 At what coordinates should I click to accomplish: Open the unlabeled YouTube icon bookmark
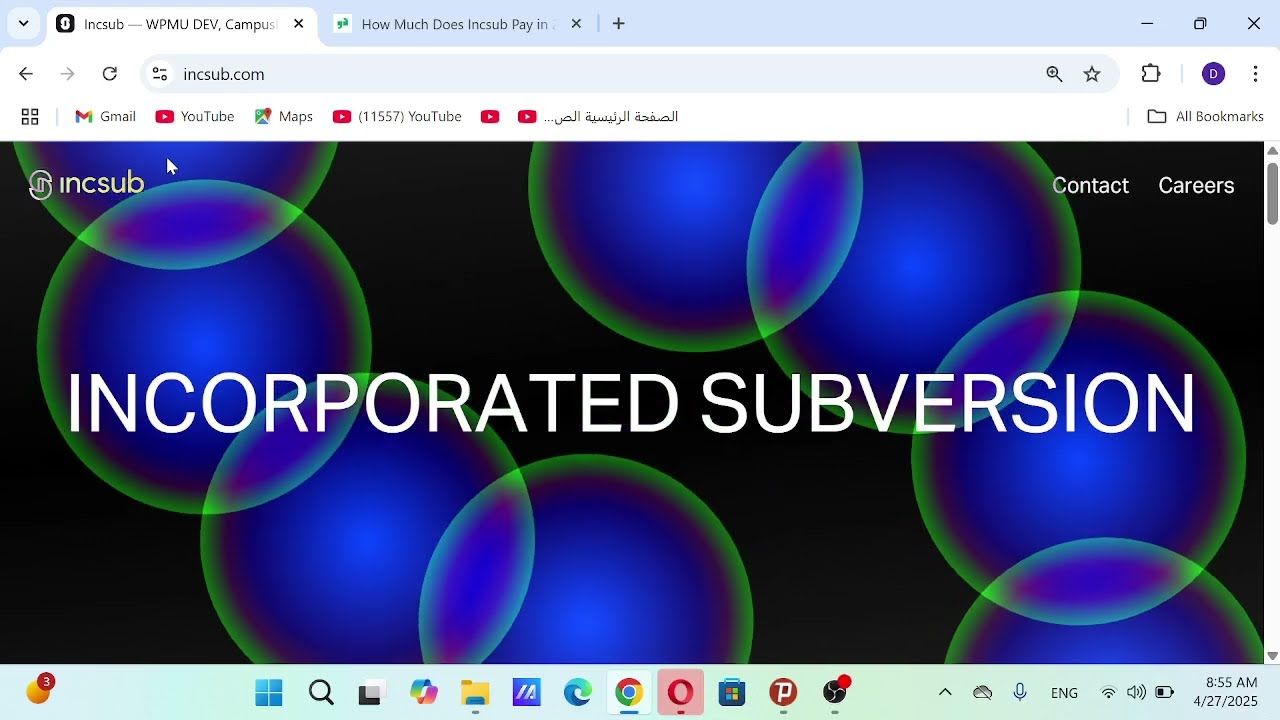[x=490, y=117]
